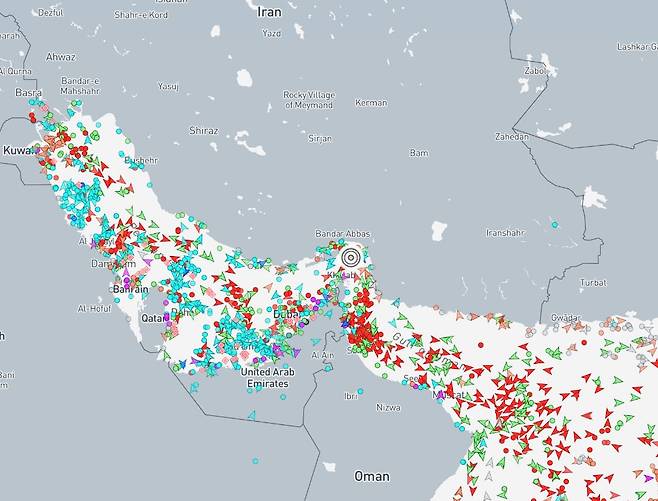Select the Oman country label
The image size is (658, 501).
tap(372, 476)
